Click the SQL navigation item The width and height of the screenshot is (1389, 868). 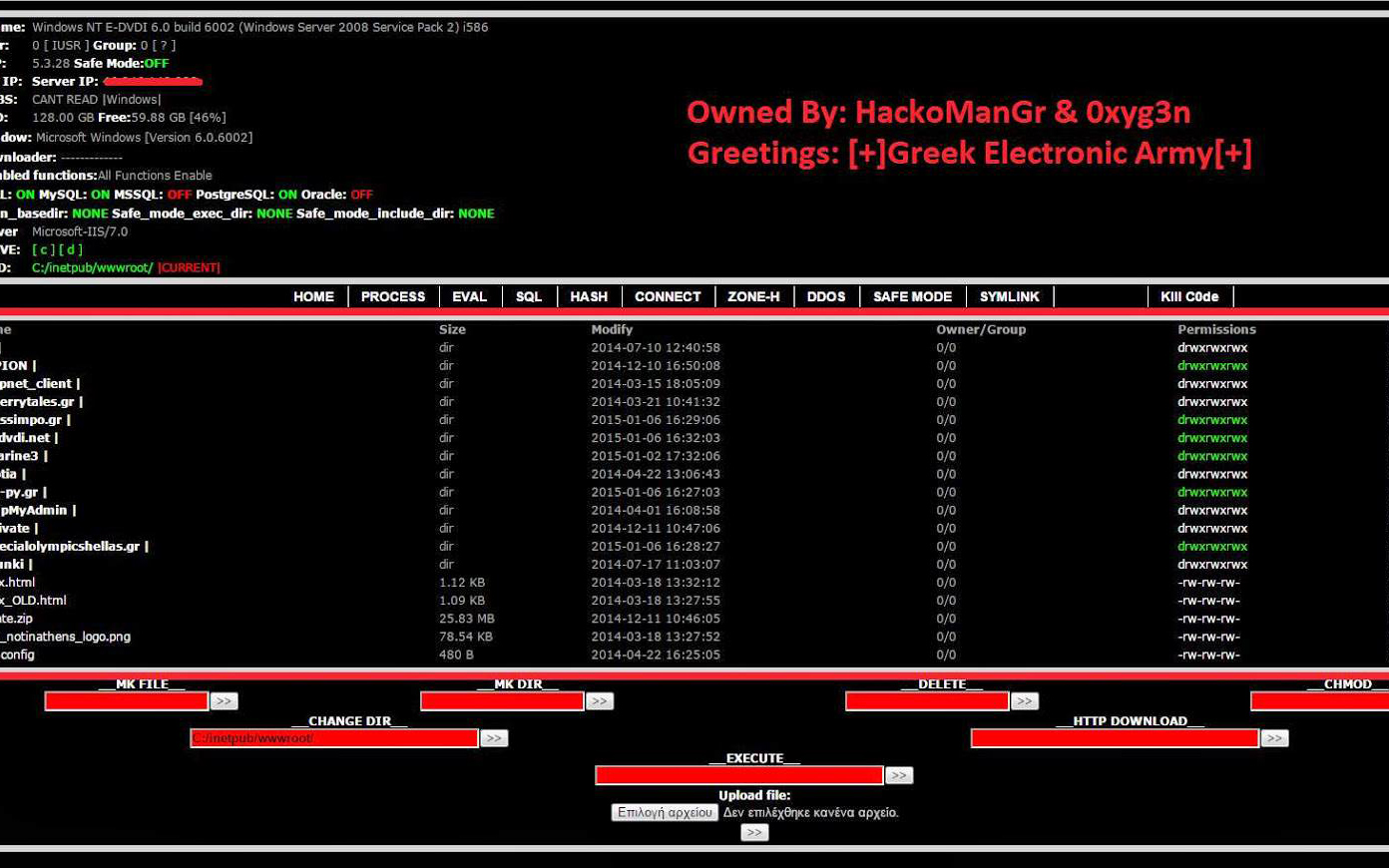click(528, 296)
